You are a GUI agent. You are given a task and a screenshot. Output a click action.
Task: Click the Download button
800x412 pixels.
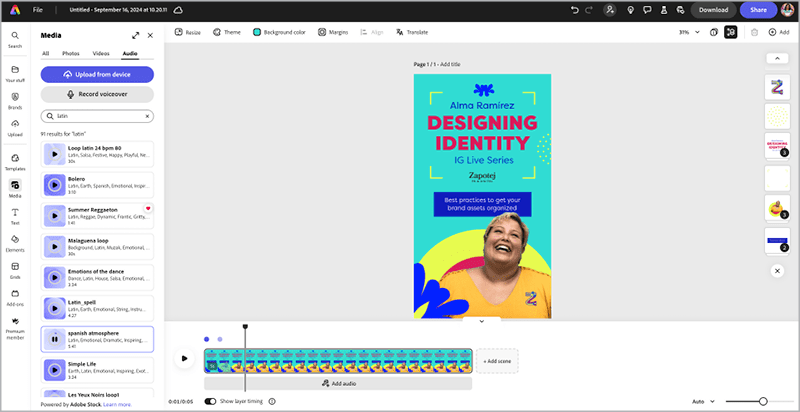click(713, 10)
